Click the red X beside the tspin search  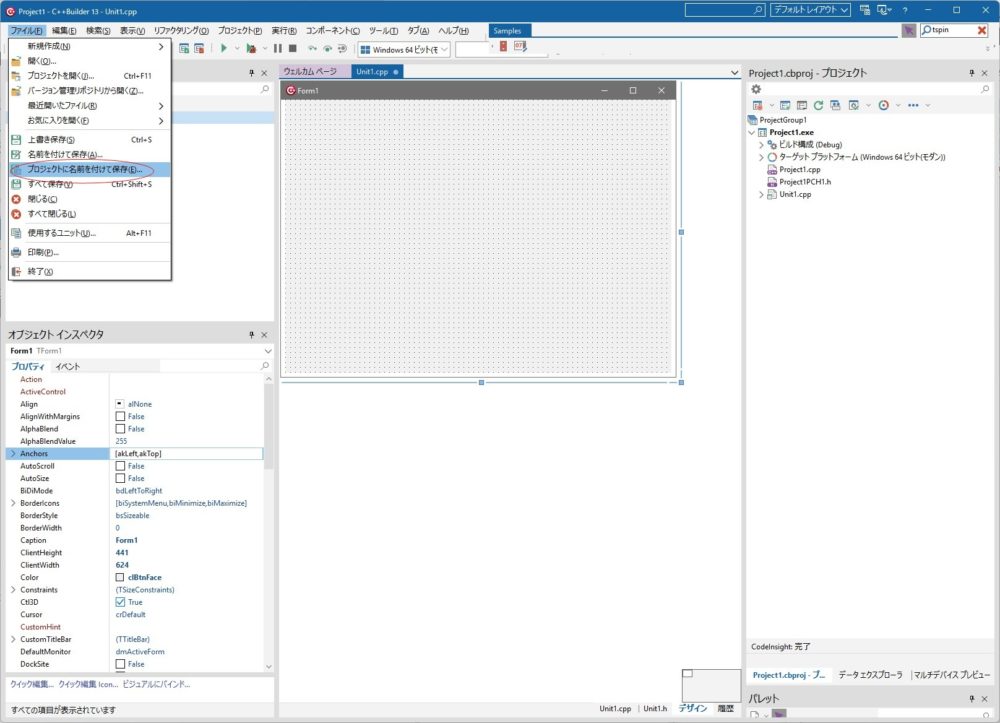pyautogui.click(x=981, y=31)
